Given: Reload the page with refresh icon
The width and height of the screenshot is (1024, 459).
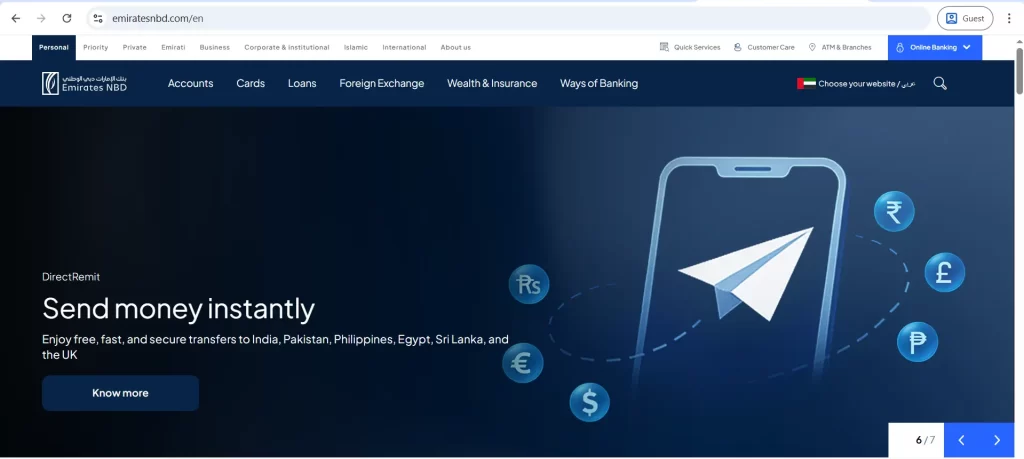Looking at the screenshot, I should point(67,18).
